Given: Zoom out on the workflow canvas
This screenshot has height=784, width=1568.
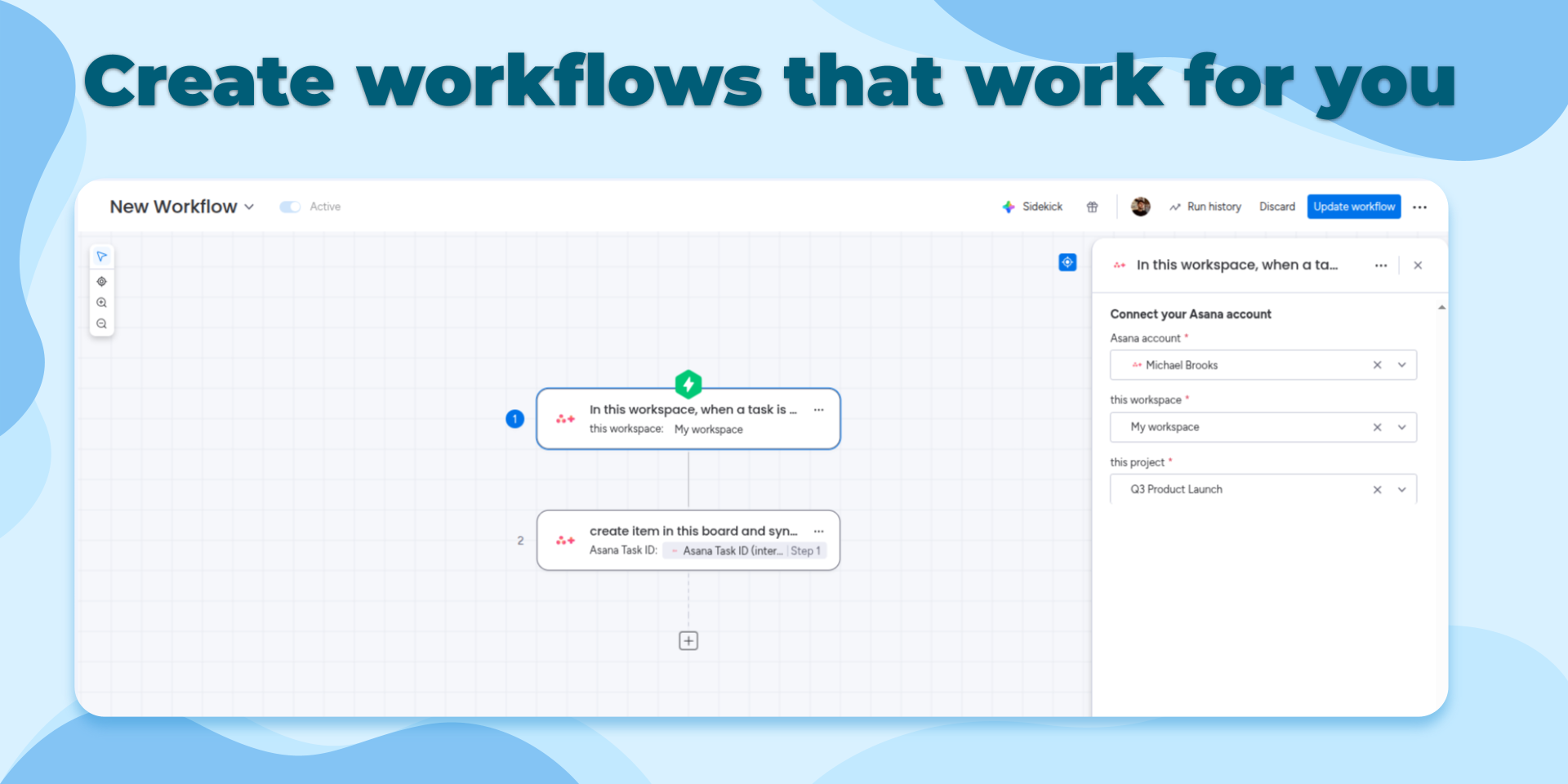Looking at the screenshot, I should [x=101, y=324].
